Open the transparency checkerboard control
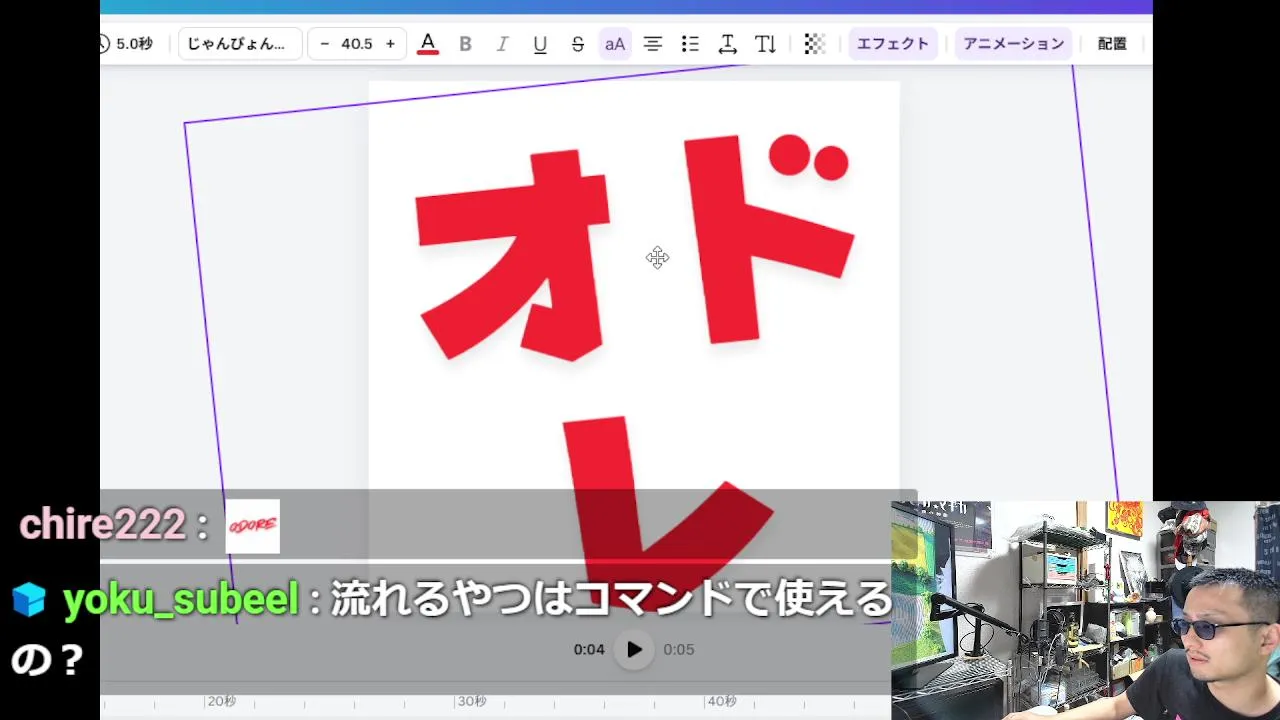The image size is (1280, 720). coord(815,44)
